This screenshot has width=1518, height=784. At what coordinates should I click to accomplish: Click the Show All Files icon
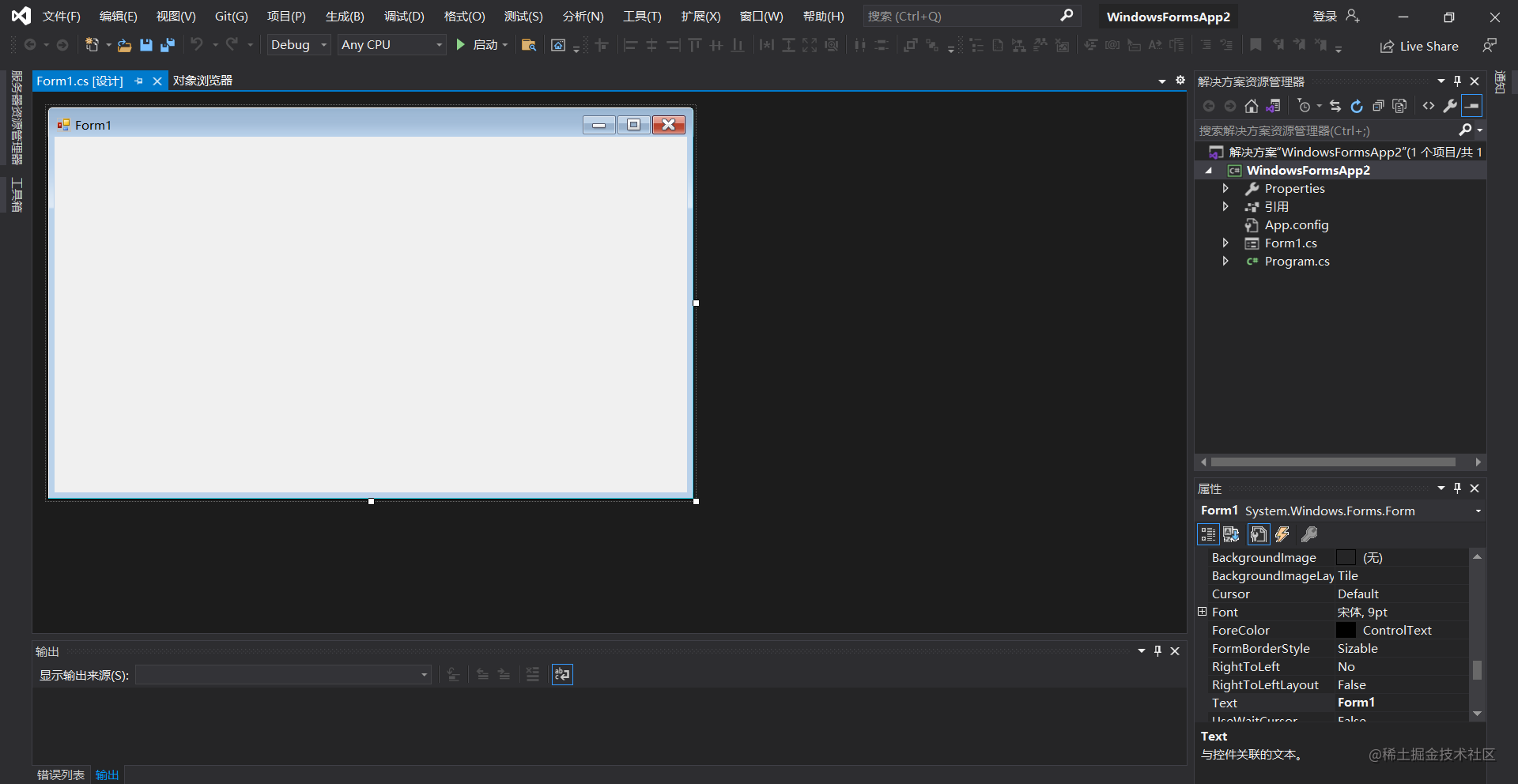tap(1399, 106)
